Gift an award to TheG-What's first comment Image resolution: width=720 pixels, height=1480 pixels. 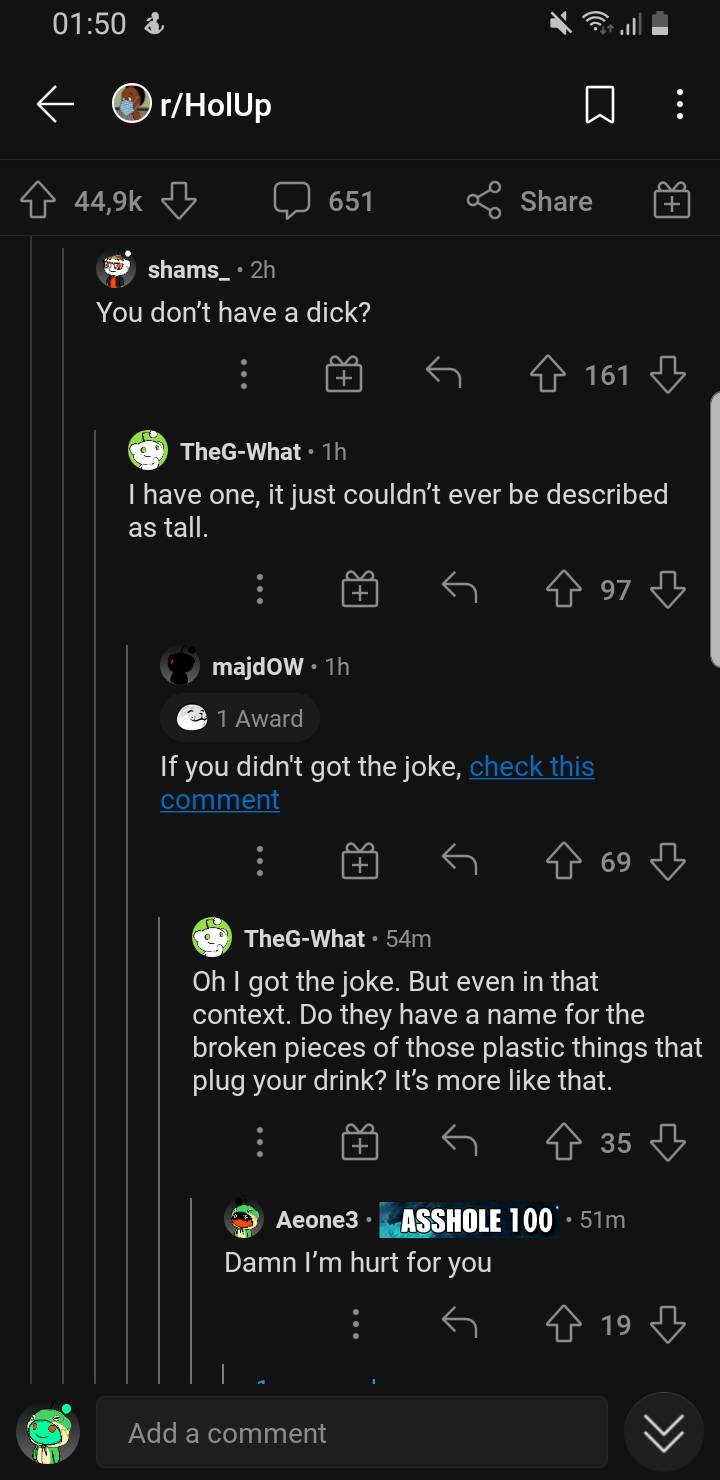(x=358, y=589)
